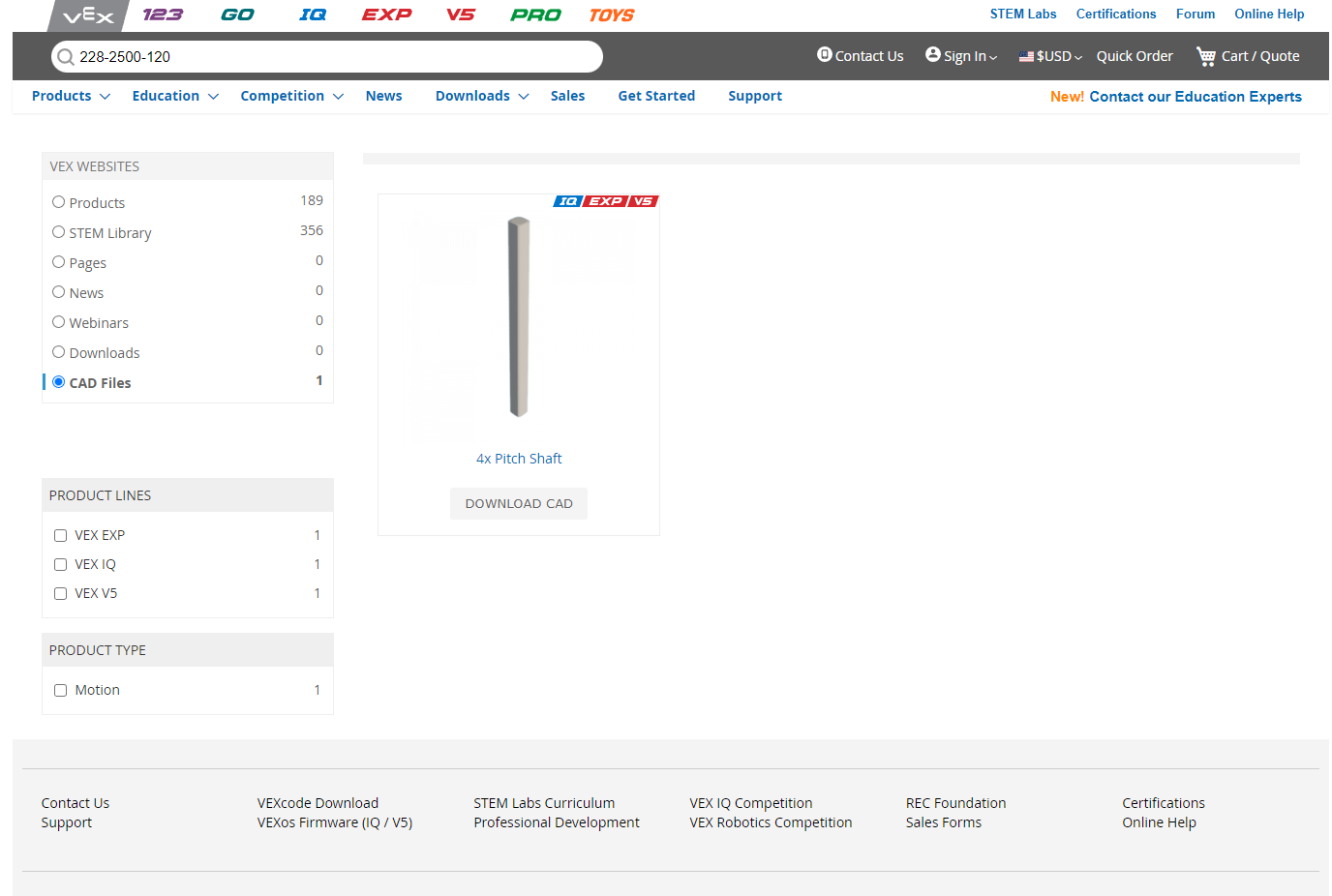Select the Pages radio button
This screenshot has height=896, width=1332.
click(x=59, y=262)
